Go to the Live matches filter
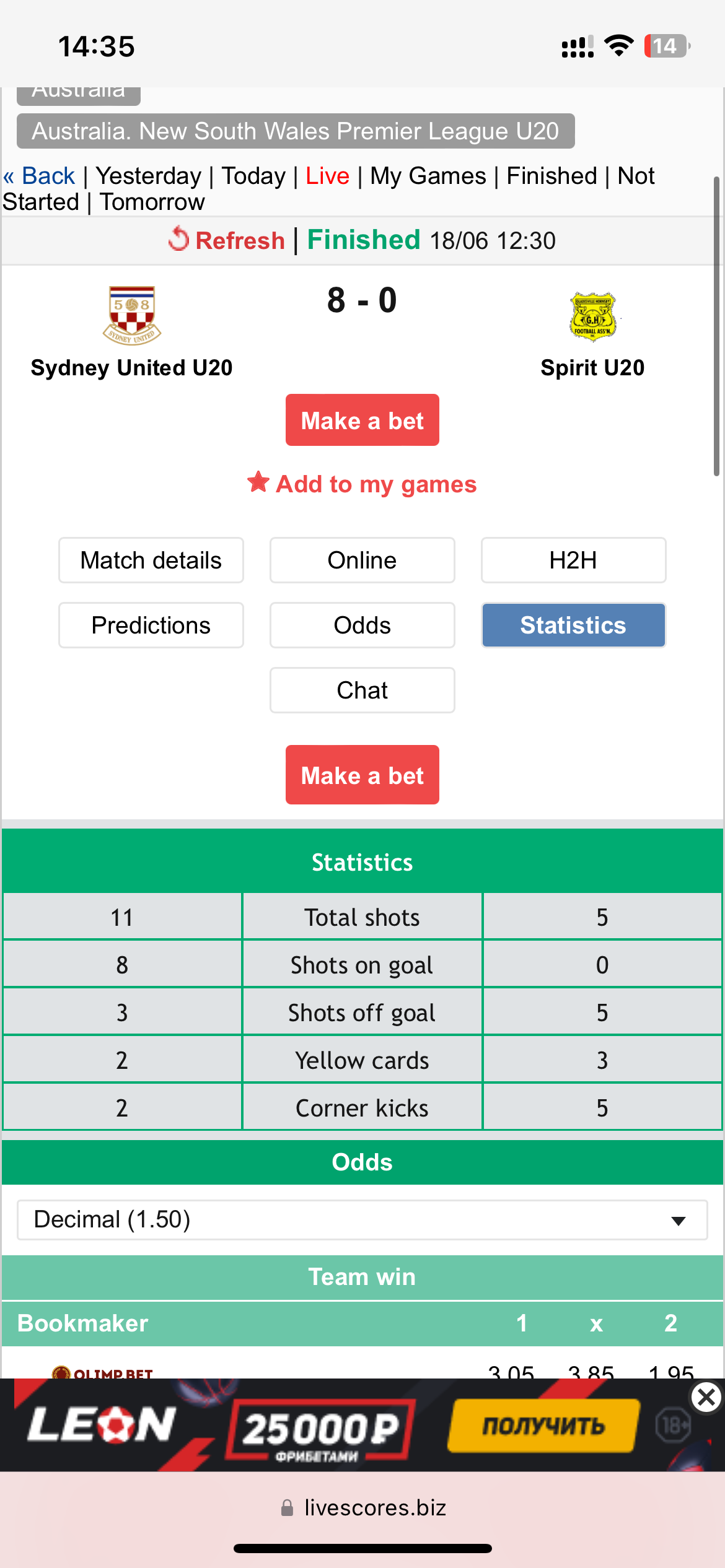725x1568 pixels. (x=327, y=176)
